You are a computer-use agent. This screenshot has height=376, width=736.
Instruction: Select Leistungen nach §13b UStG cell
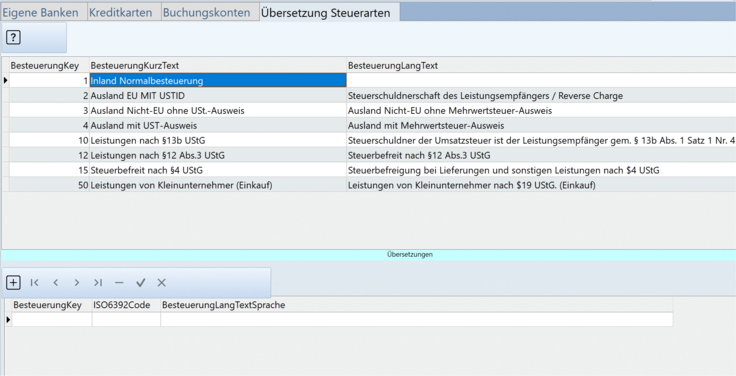217,140
